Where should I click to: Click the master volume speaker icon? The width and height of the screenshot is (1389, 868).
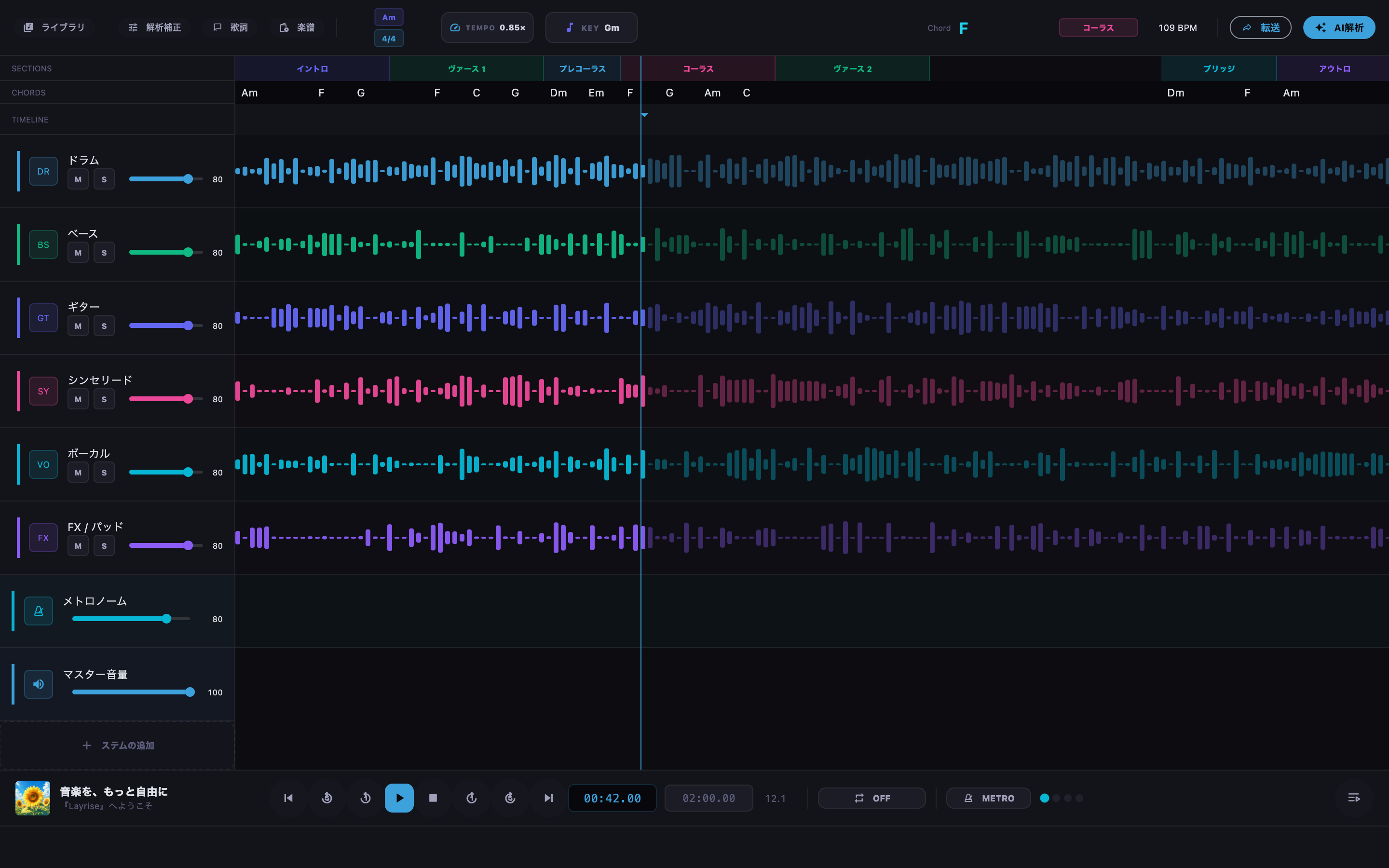pyautogui.click(x=39, y=684)
